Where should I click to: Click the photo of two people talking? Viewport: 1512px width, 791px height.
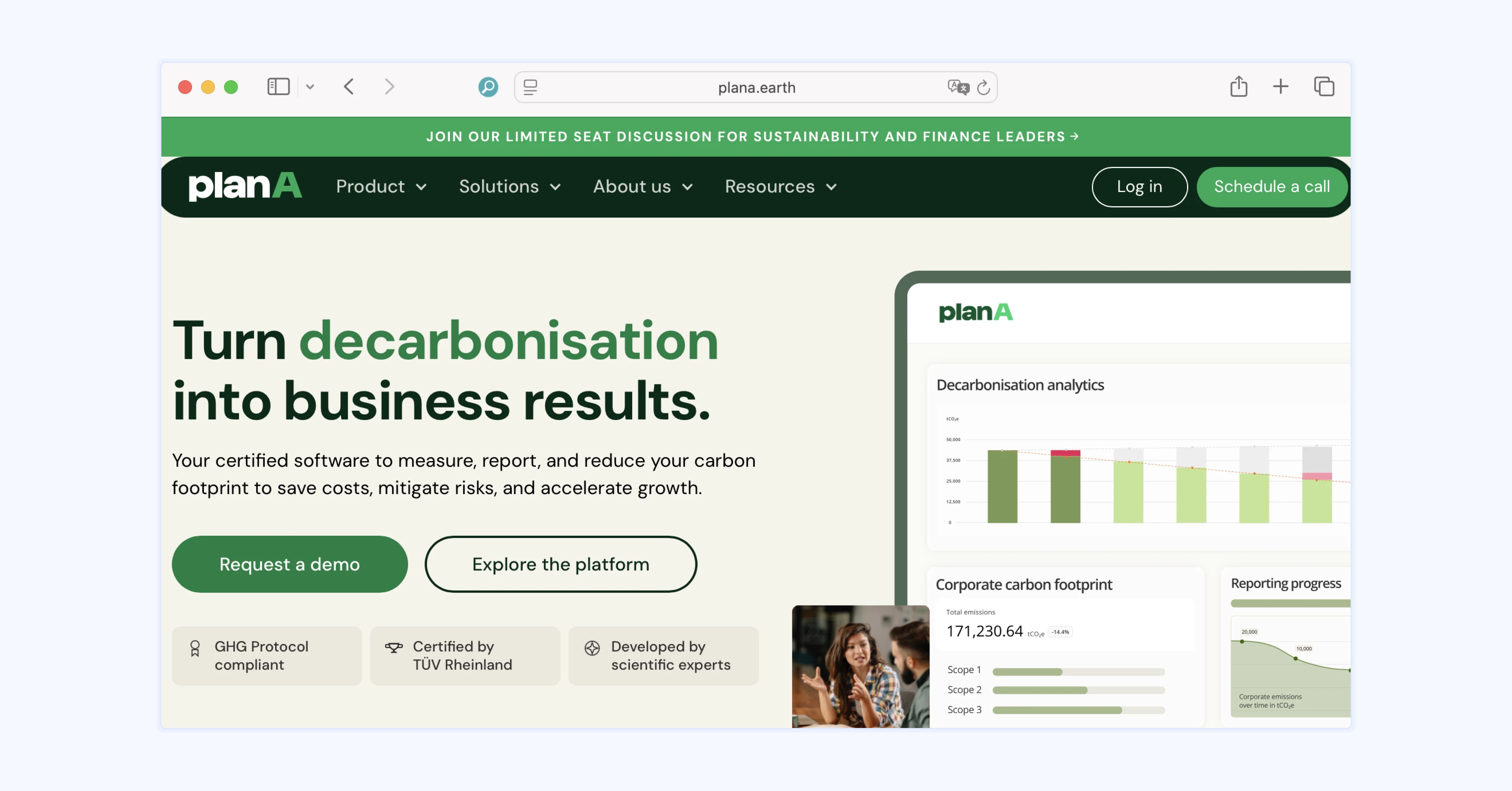click(x=860, y=666)
